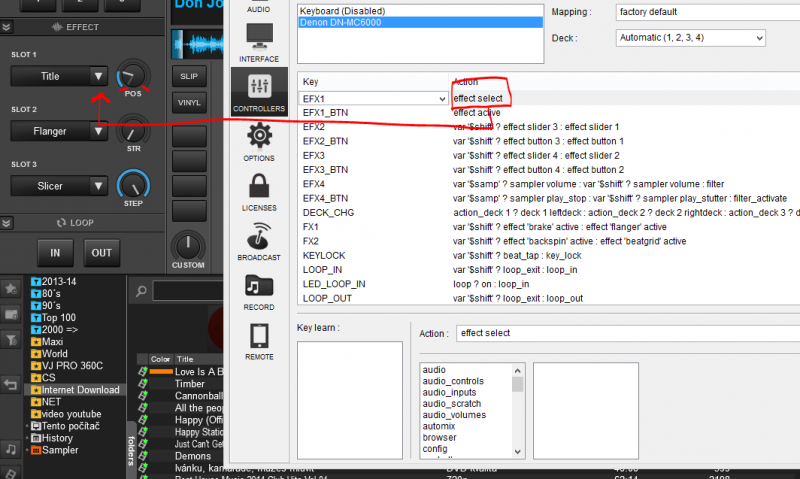Select the EFX2_BTN mapping row
Screen dimensions: 800x479
point(549,141)
